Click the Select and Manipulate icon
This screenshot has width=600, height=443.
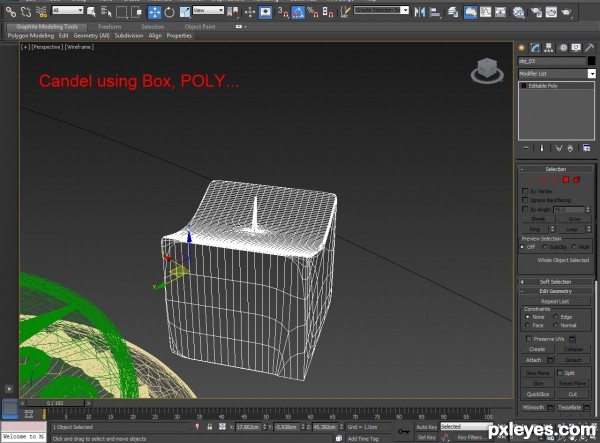coord(250,12)
